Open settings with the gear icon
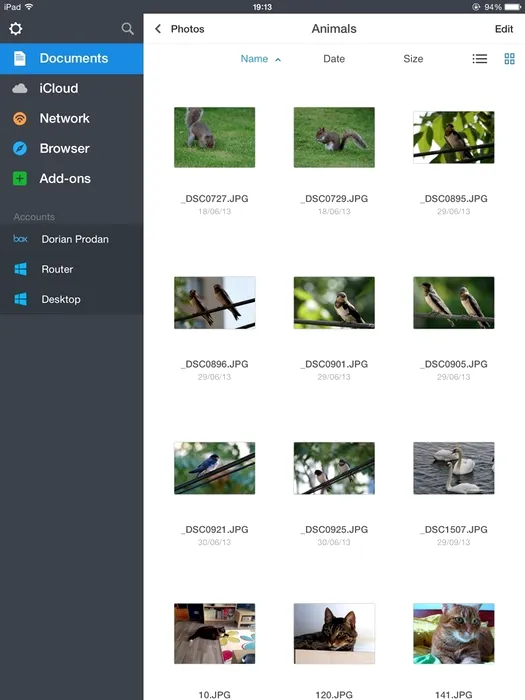This screenshot has height=700, width=525. [16, 29]
